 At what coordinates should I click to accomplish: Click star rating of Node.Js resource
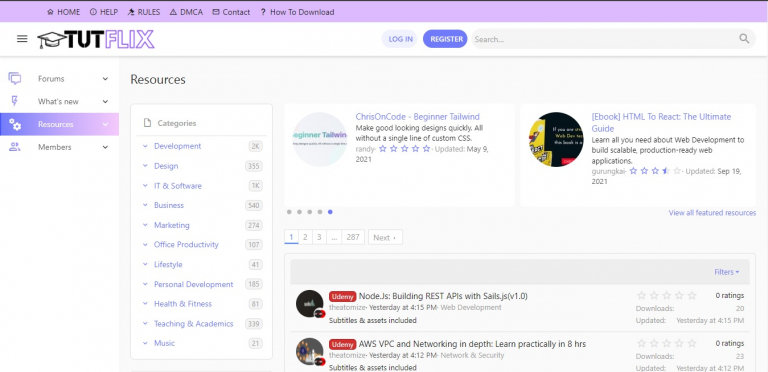[x=666, y=296]
